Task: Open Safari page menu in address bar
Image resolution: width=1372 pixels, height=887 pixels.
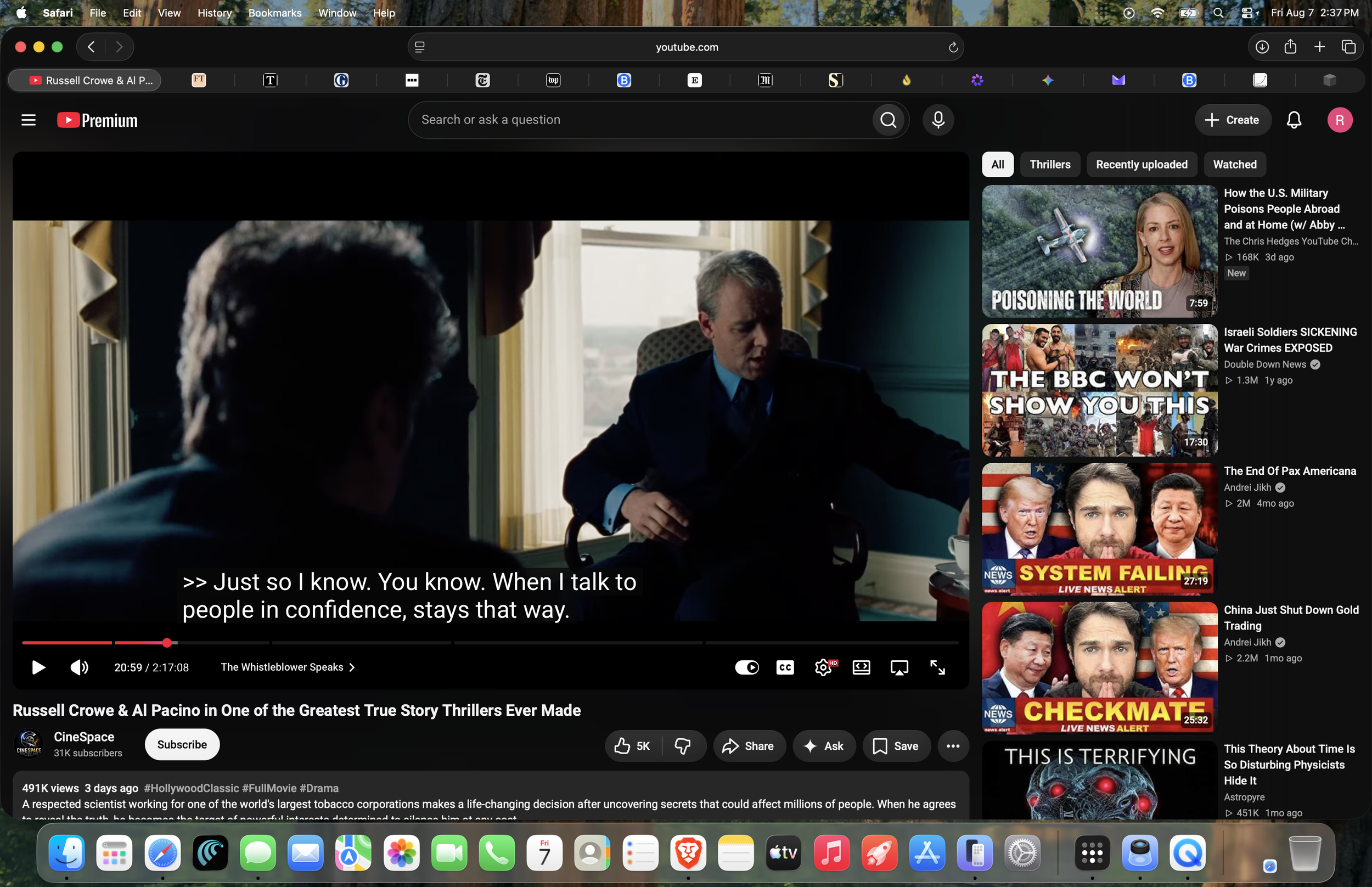Action: click(420, 47)
